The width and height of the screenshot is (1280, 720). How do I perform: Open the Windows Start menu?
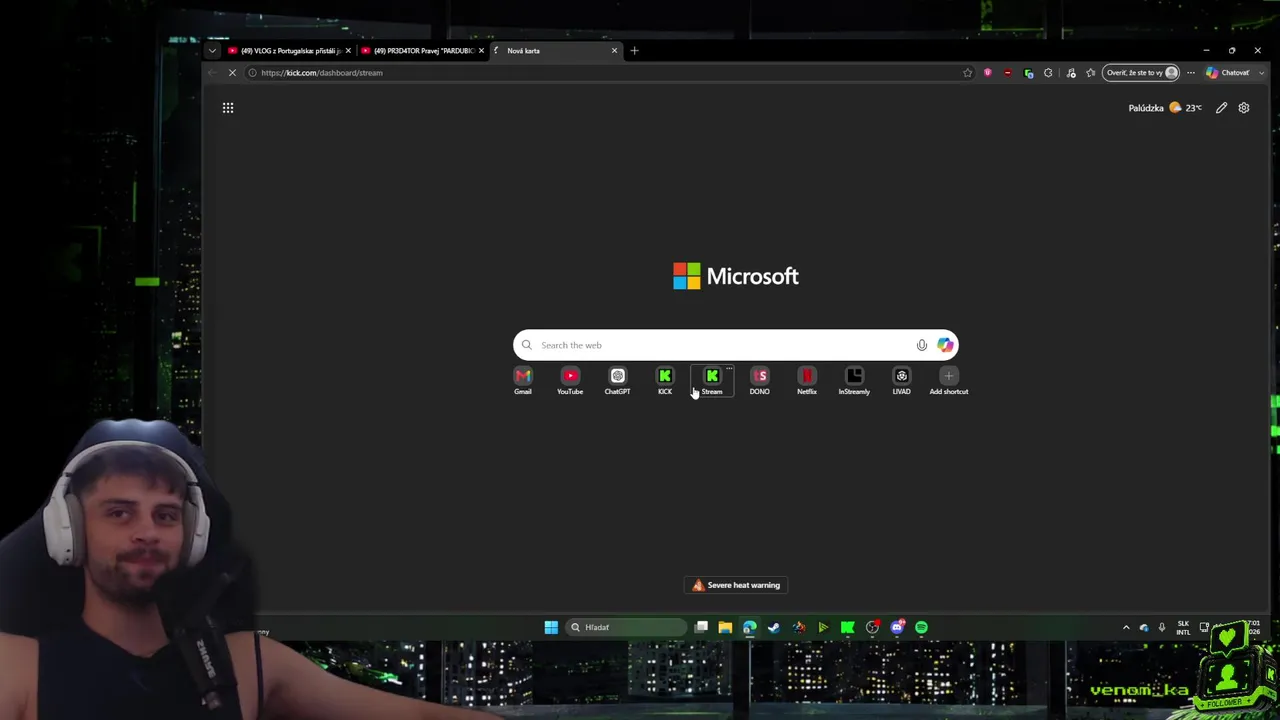click(x=551, y=627)
